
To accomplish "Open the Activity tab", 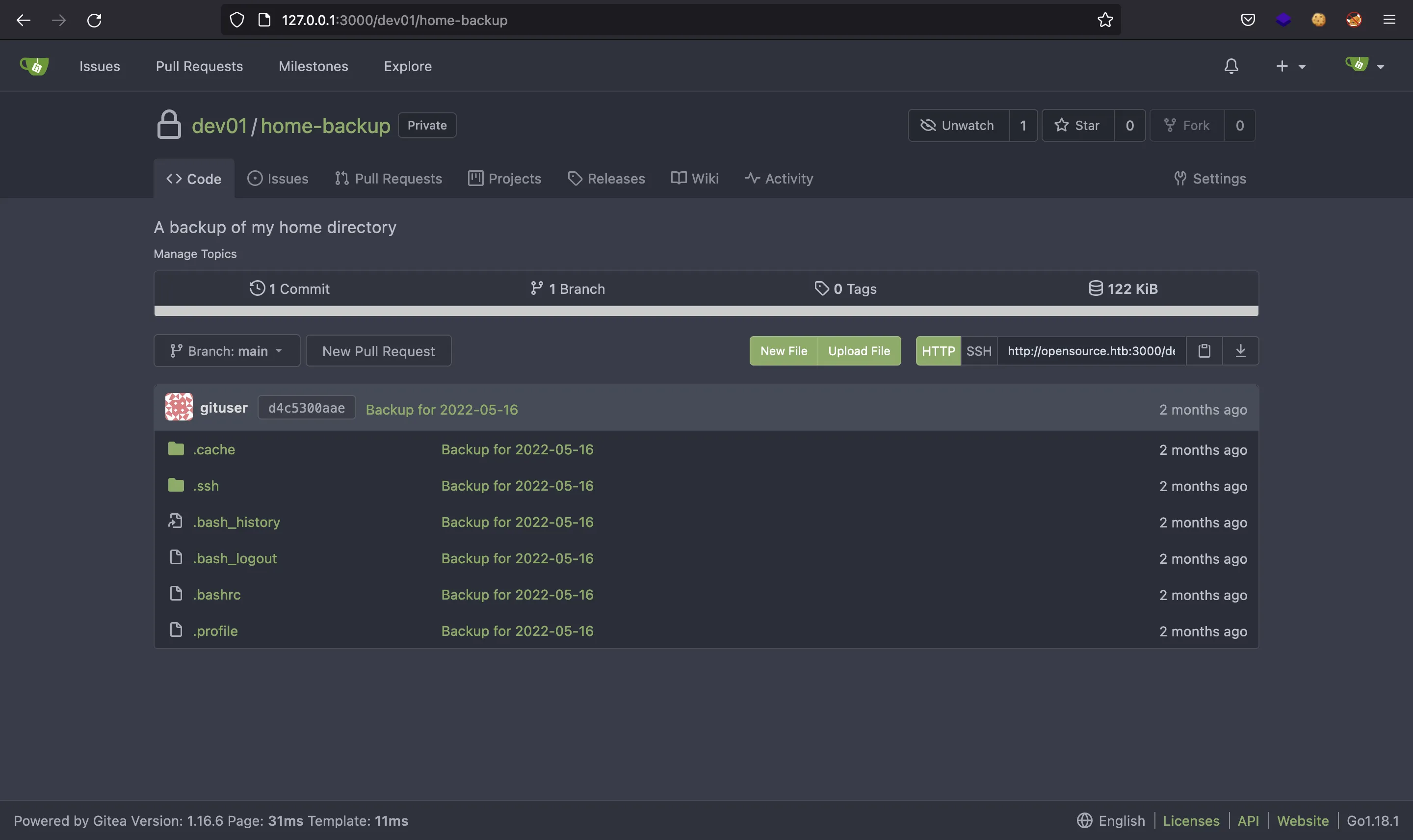I will coord(779,178).
